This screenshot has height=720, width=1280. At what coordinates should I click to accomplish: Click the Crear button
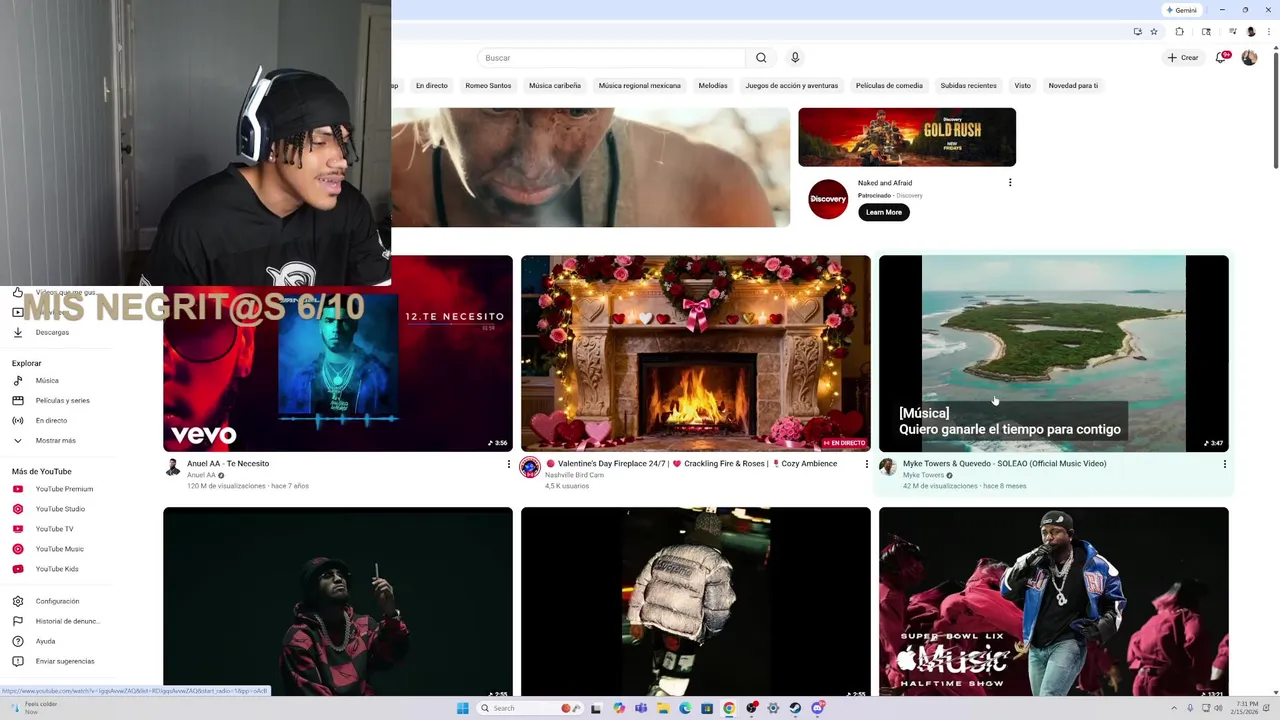pyautogui.click(x=1183, y=58)
